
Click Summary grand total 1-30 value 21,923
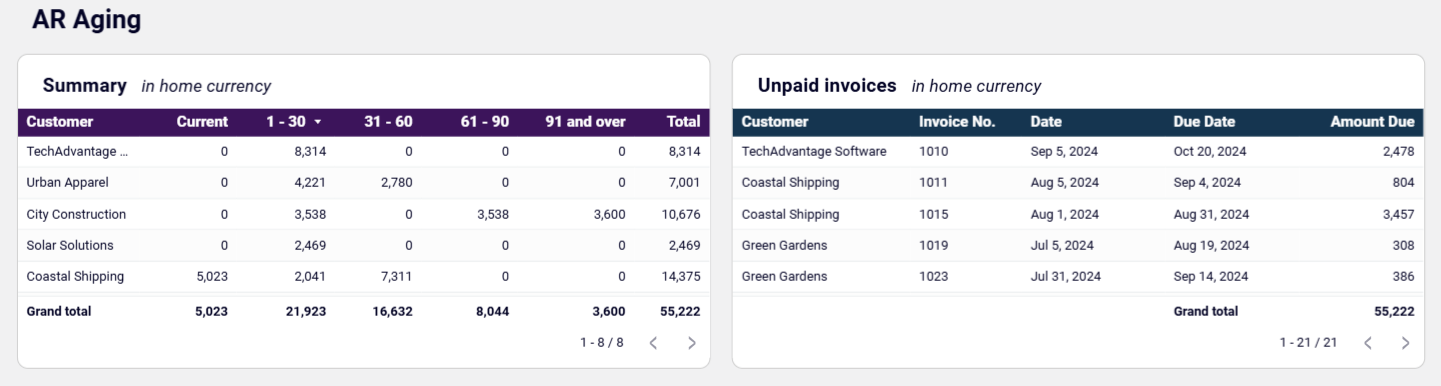(x=307, y=311)
